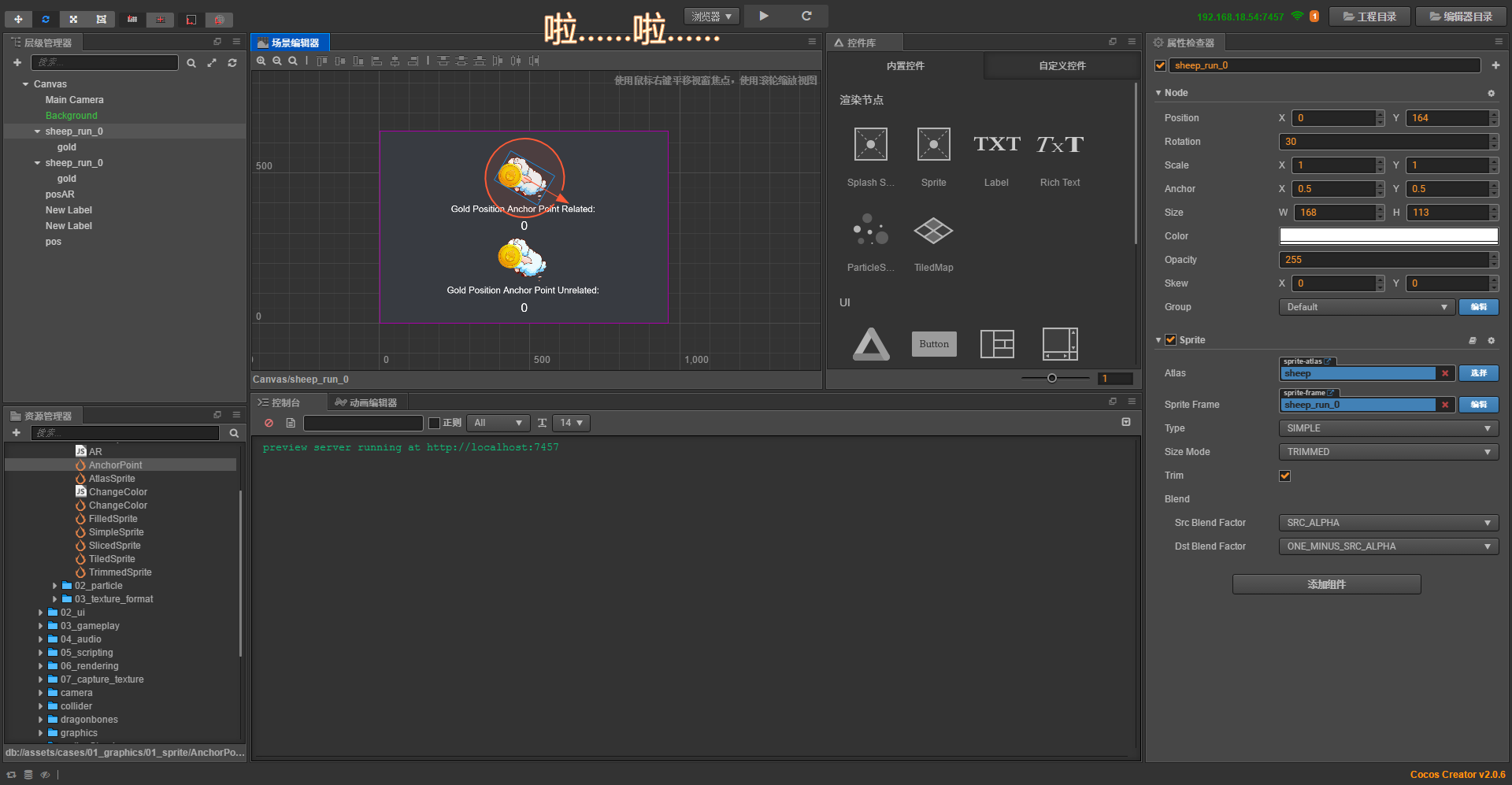Screen dimensions: 1512x785
Task: Refresh the hierarchy tree
Action: click(x=232, y=63)
